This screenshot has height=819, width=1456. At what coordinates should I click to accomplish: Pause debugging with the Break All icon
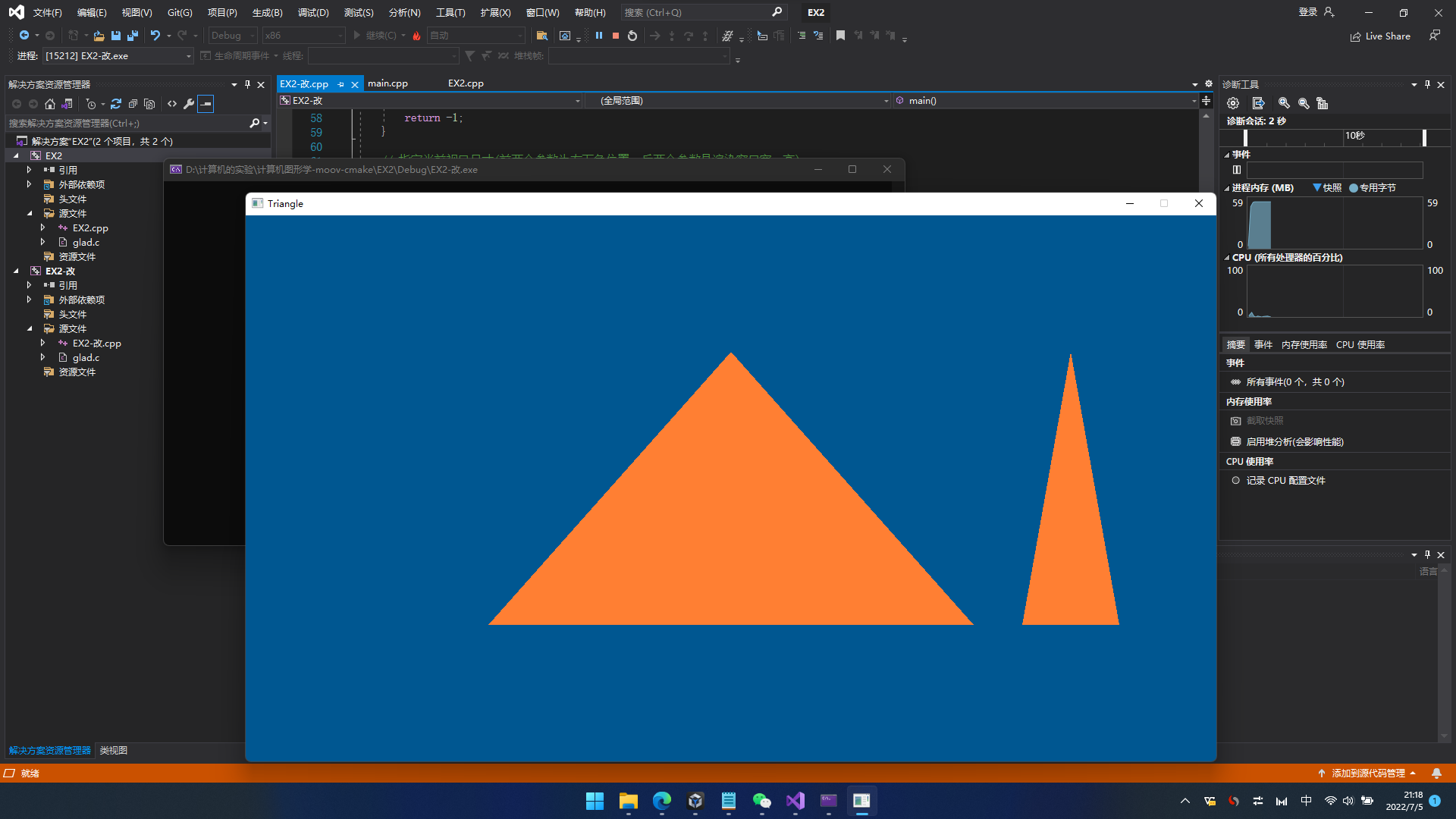point(599,36)
